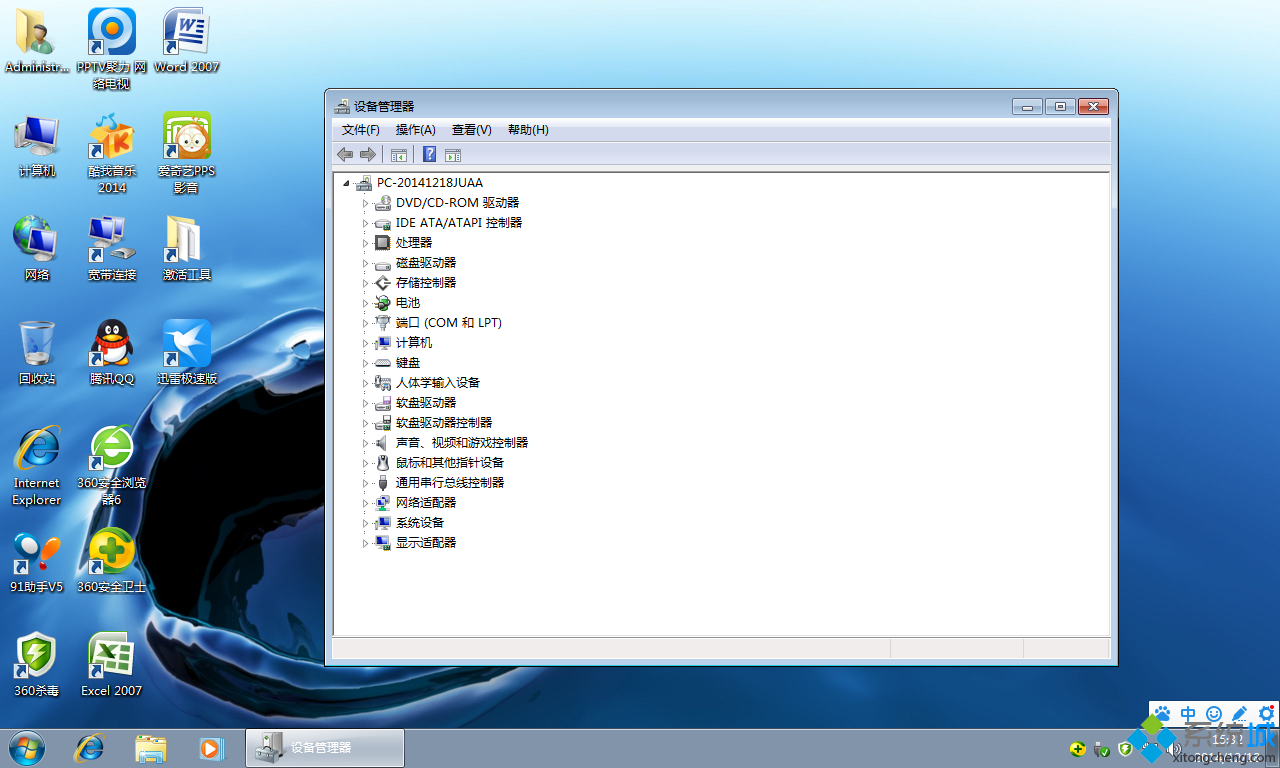This screenshot has width=1280, height=768.
Task: Launch Internet Explorer from the taskbar
Action: [89, 748]
